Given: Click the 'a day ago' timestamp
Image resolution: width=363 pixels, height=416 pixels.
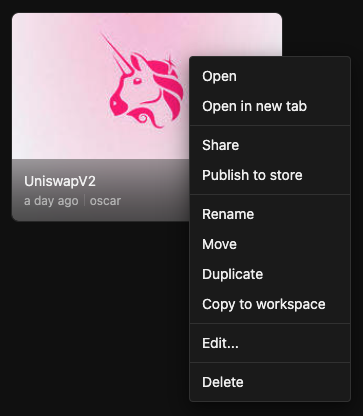Looking at the screenshot, I should (51, 201).
